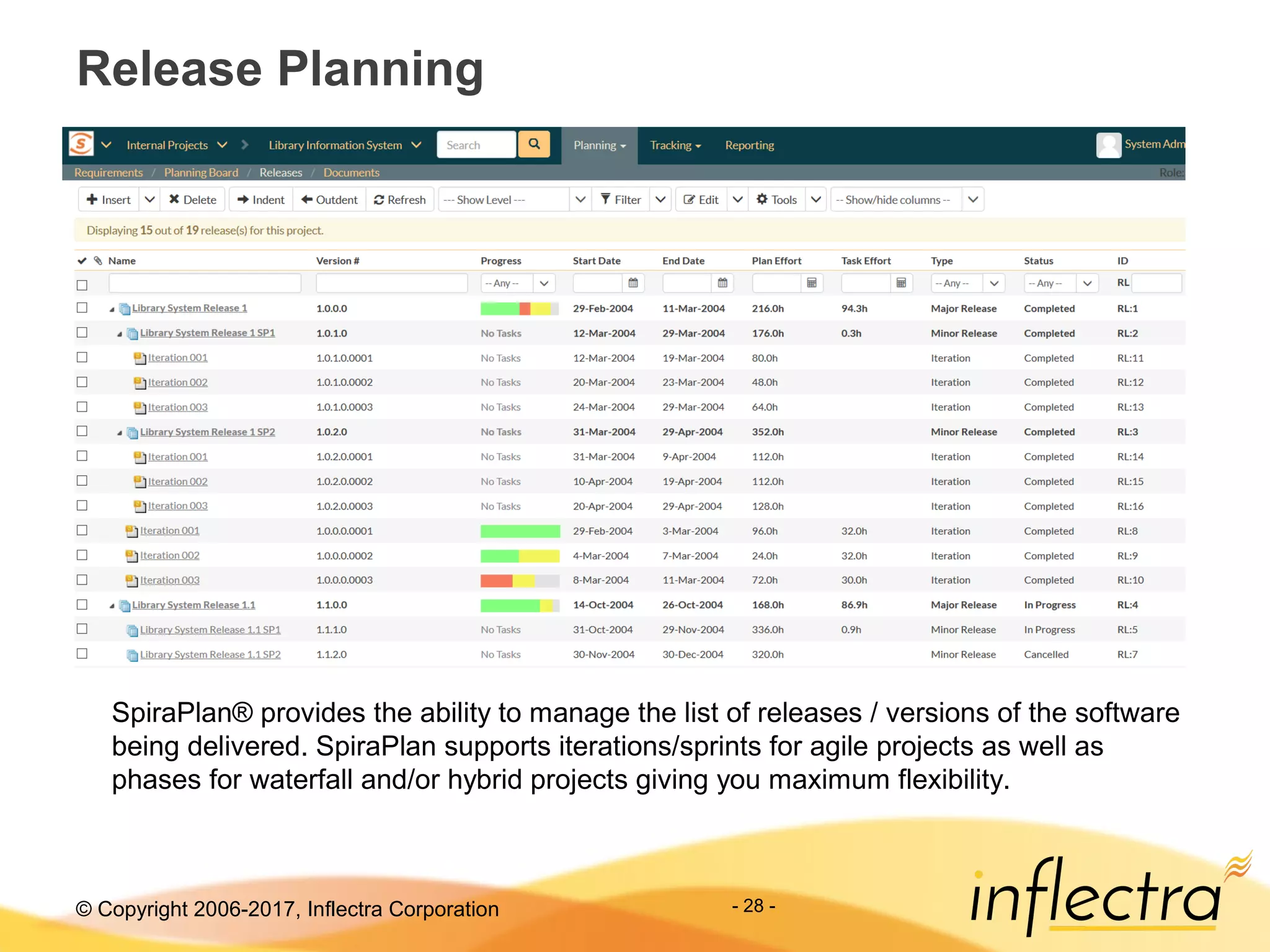
Task: Click the iteration icon for version 1.0.2.0.0003
Action: tap(140, 506)
